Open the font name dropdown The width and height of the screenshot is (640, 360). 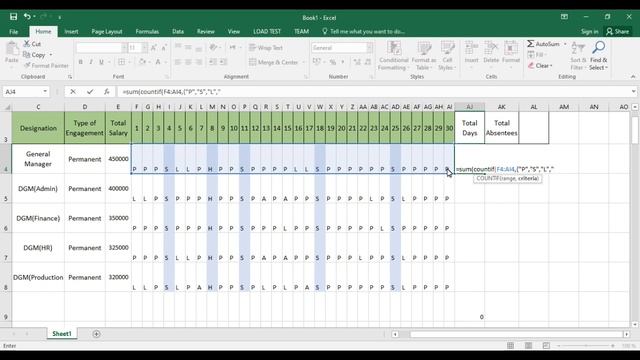tap(124, 48)
